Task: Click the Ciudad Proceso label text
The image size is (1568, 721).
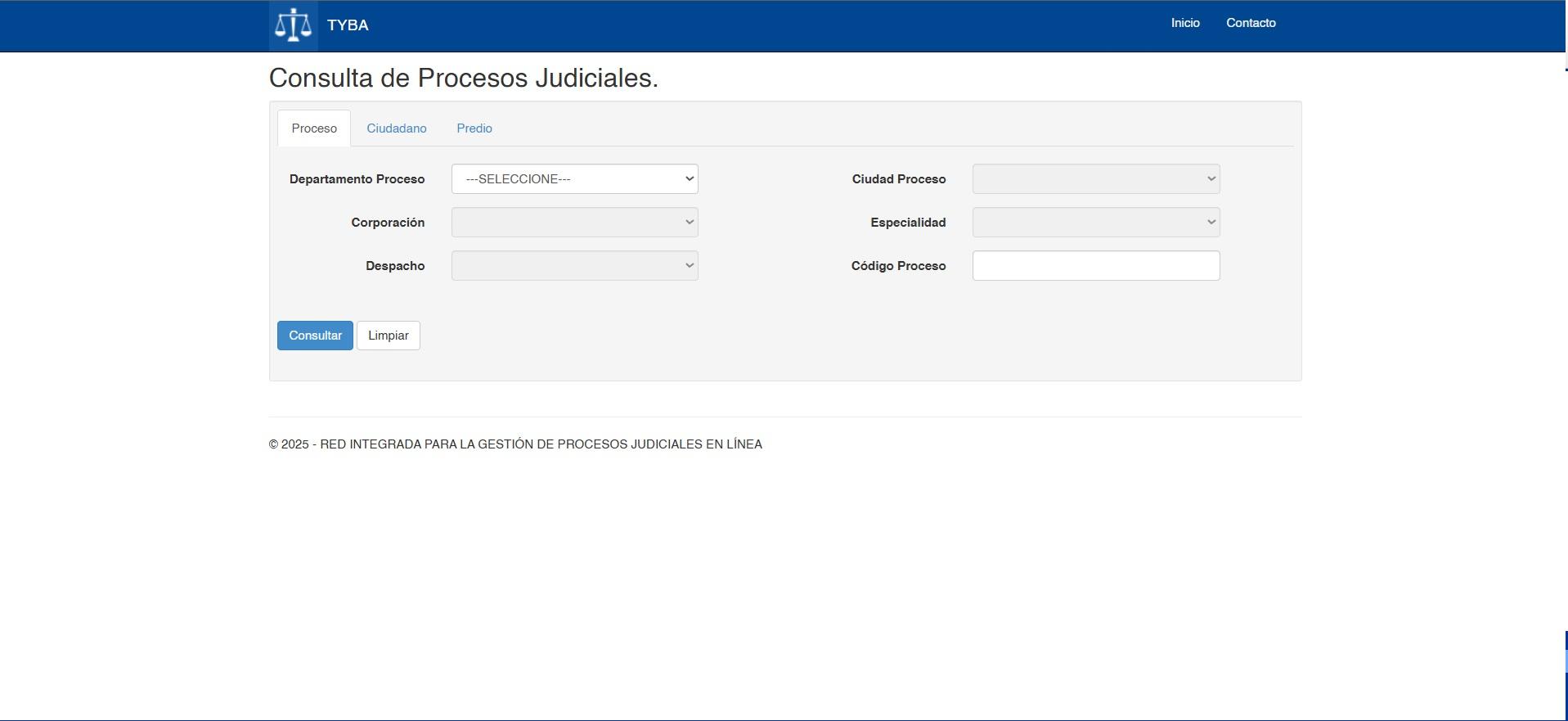Action: pos(898,179)
